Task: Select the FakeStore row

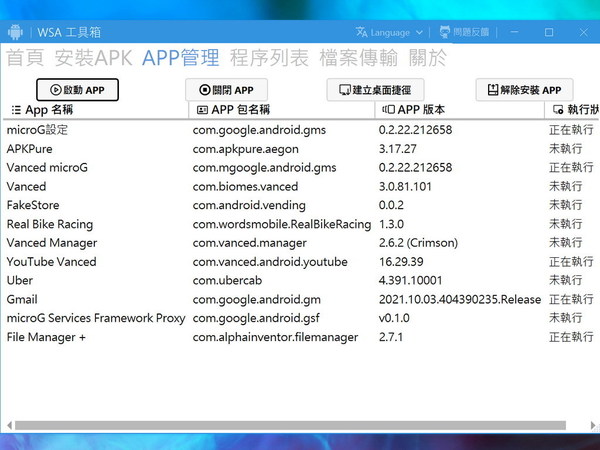Action: point(300,205)
